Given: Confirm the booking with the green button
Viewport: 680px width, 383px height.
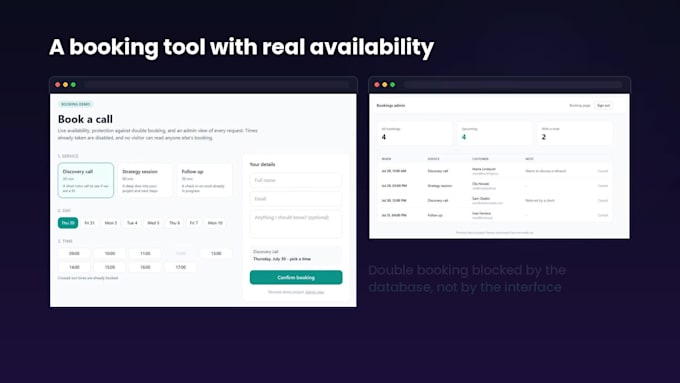Looking at the screenshot, I should (x=296, y=277).
